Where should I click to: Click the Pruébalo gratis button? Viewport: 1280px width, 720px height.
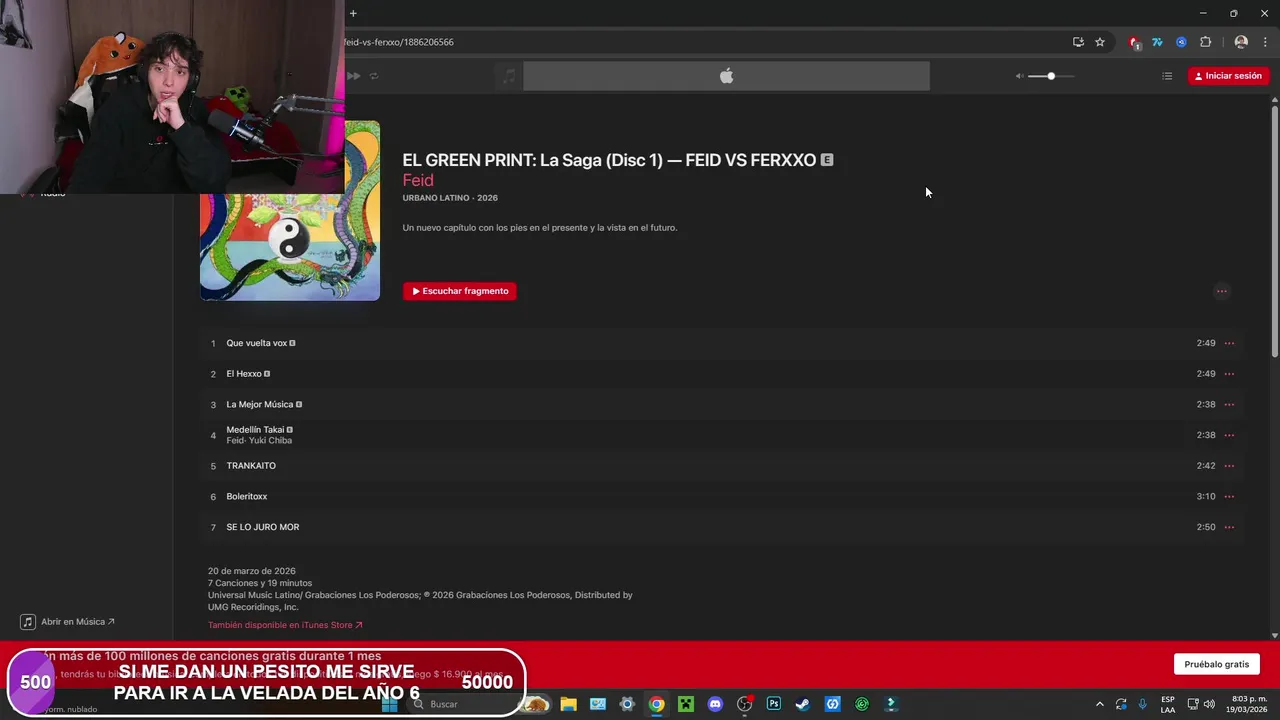[x=1217, y=664]
